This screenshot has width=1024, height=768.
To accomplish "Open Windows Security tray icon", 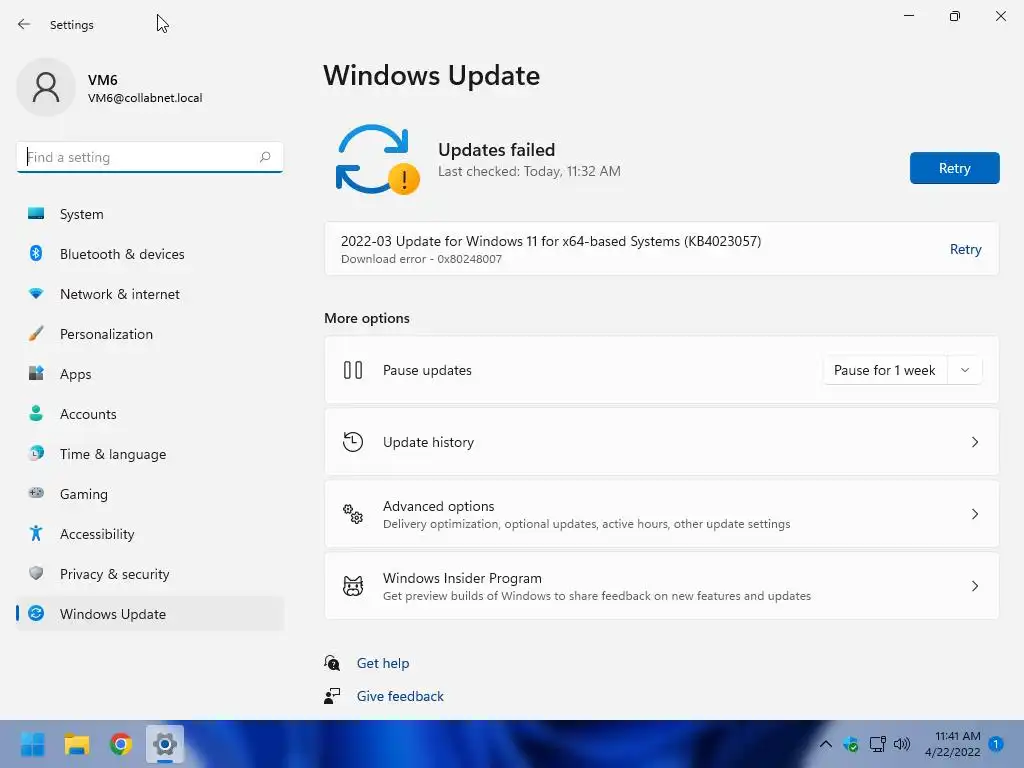I will click(x=851, y=744).
